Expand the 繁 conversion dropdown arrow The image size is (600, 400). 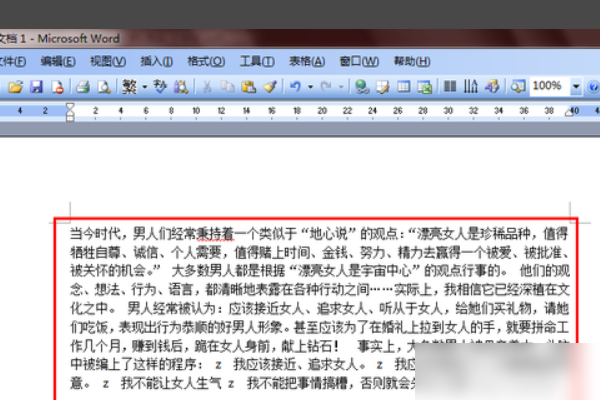point(145,87)
